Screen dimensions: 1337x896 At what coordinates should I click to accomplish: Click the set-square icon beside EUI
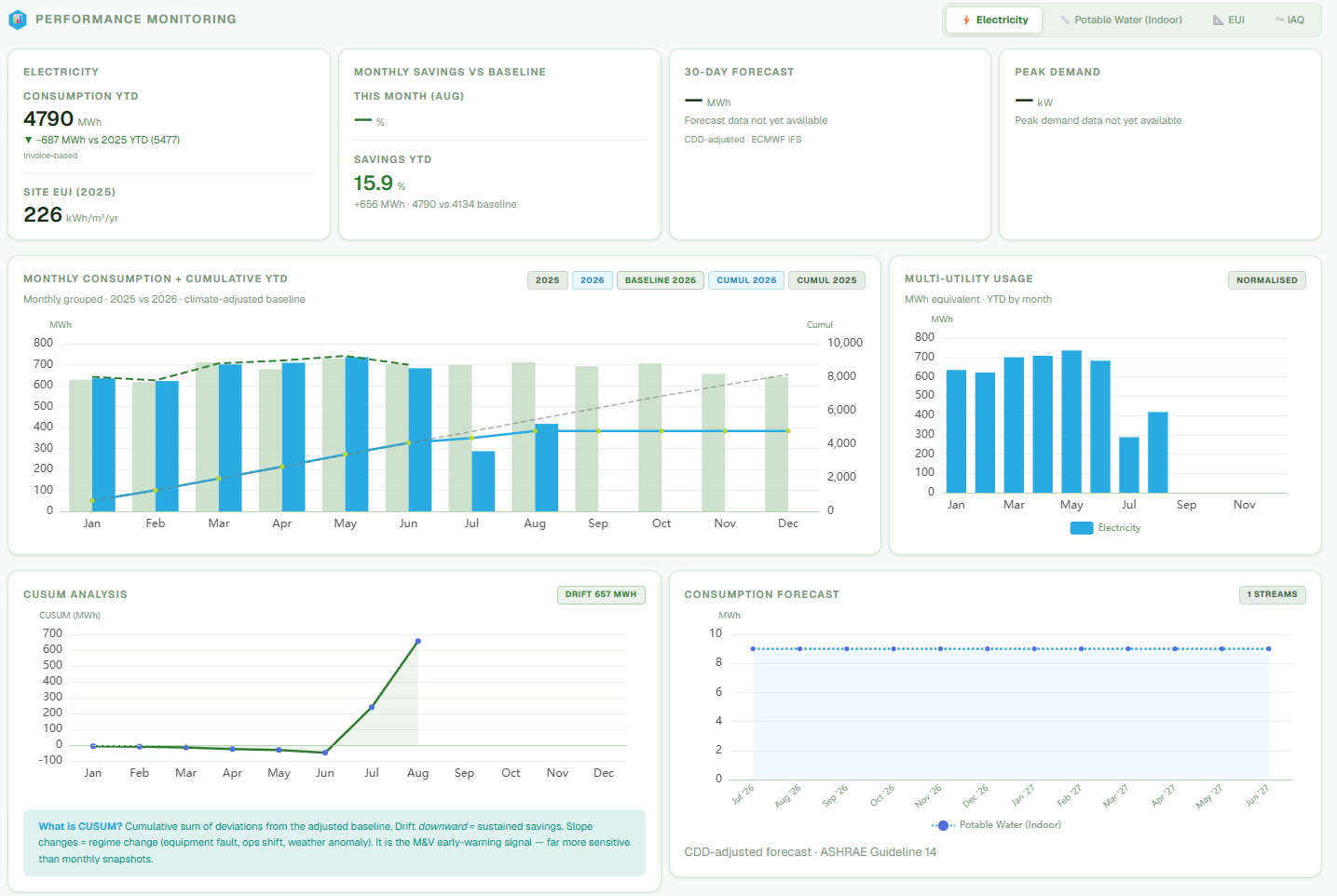coord(1218,20)
